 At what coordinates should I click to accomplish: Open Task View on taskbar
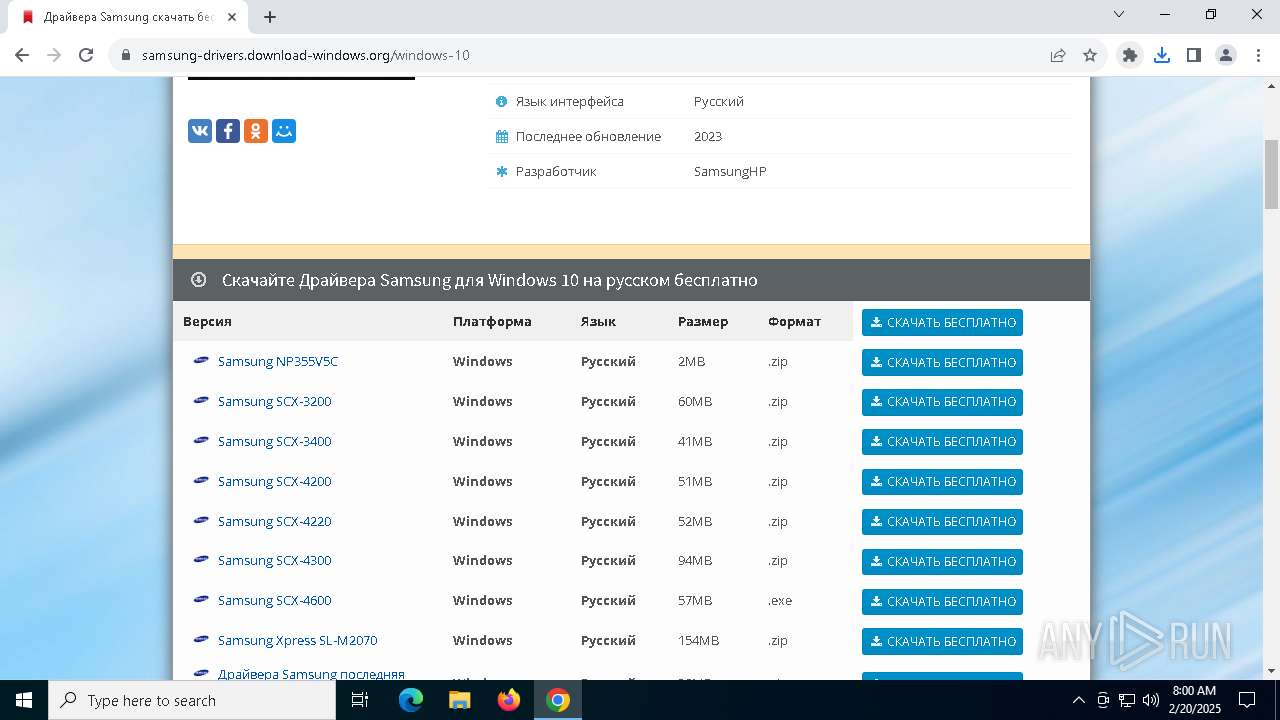click(360, 700)
